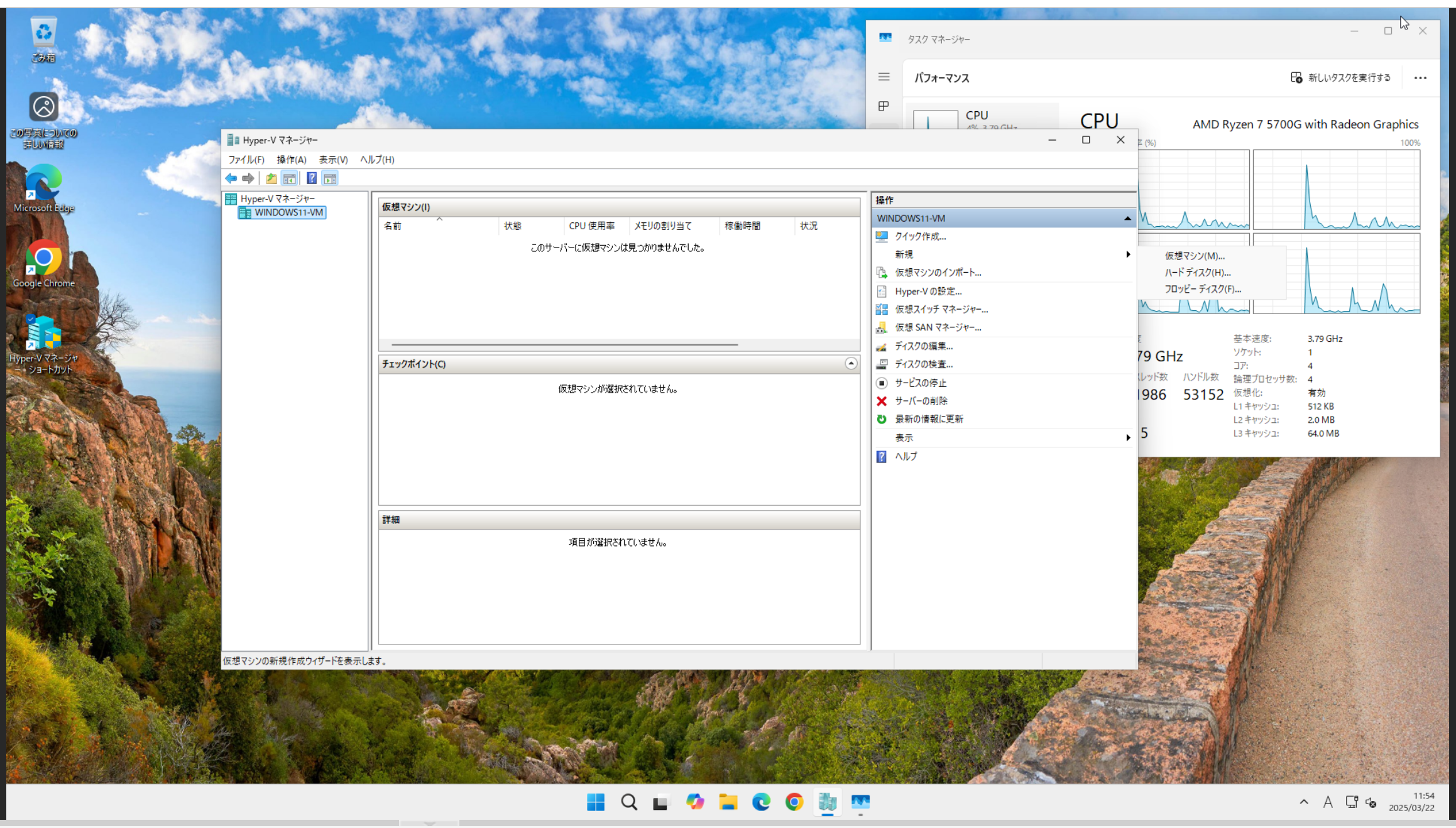This screenshot has height=828, width=1456.
Task: Click the back arrow in Hyper-V toolbar
Action: [231, 178]
